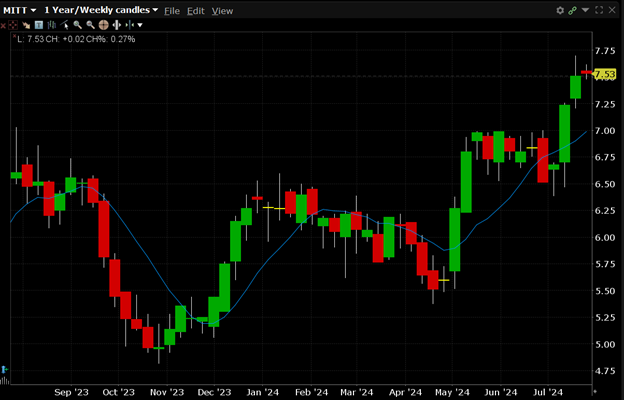The height and width of the screenshot is (400, 624).
Task: Click the 5.25 price axis label
Action: click(x=604, y=318)
